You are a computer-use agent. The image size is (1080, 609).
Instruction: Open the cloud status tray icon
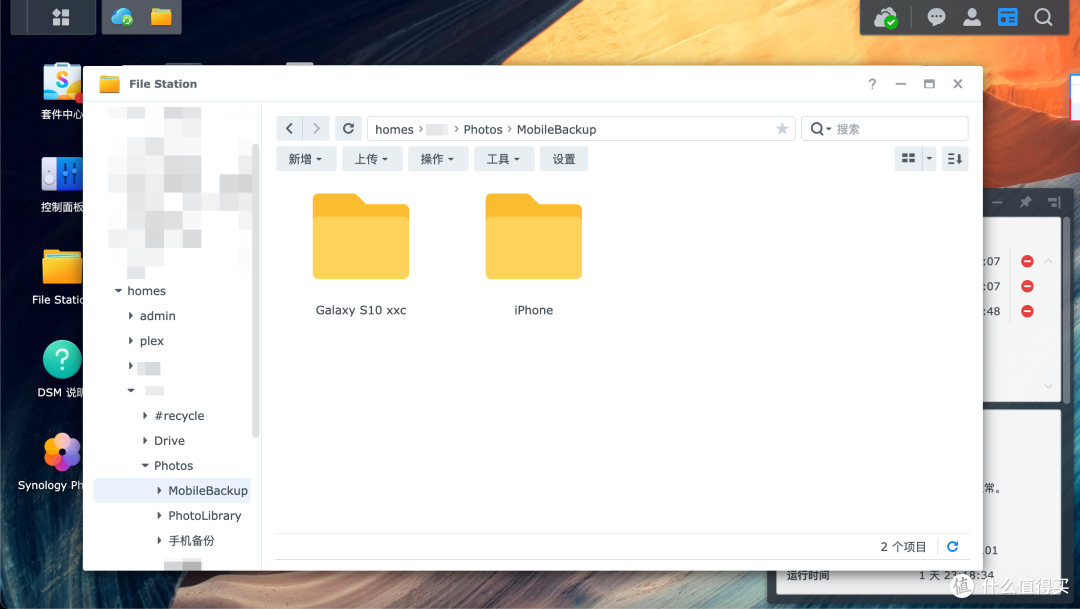[x=886, y=17]
